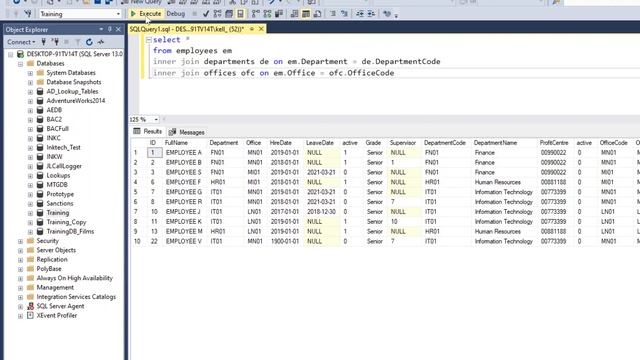Expand the Management folder
Image resolution: width=640 pixels, height=360 pixels.
[x=20, y=288]
